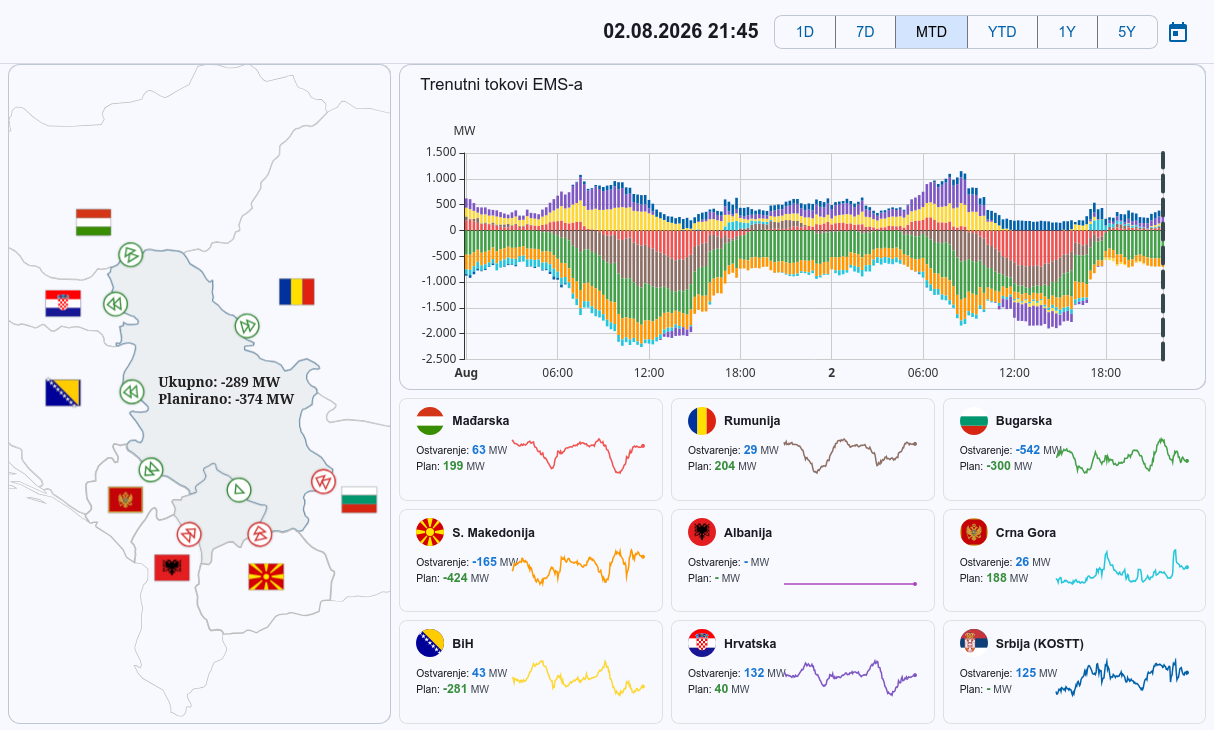Switch to the 1D time range
This screenshot has height=730, width=1214.
point(805,32)
